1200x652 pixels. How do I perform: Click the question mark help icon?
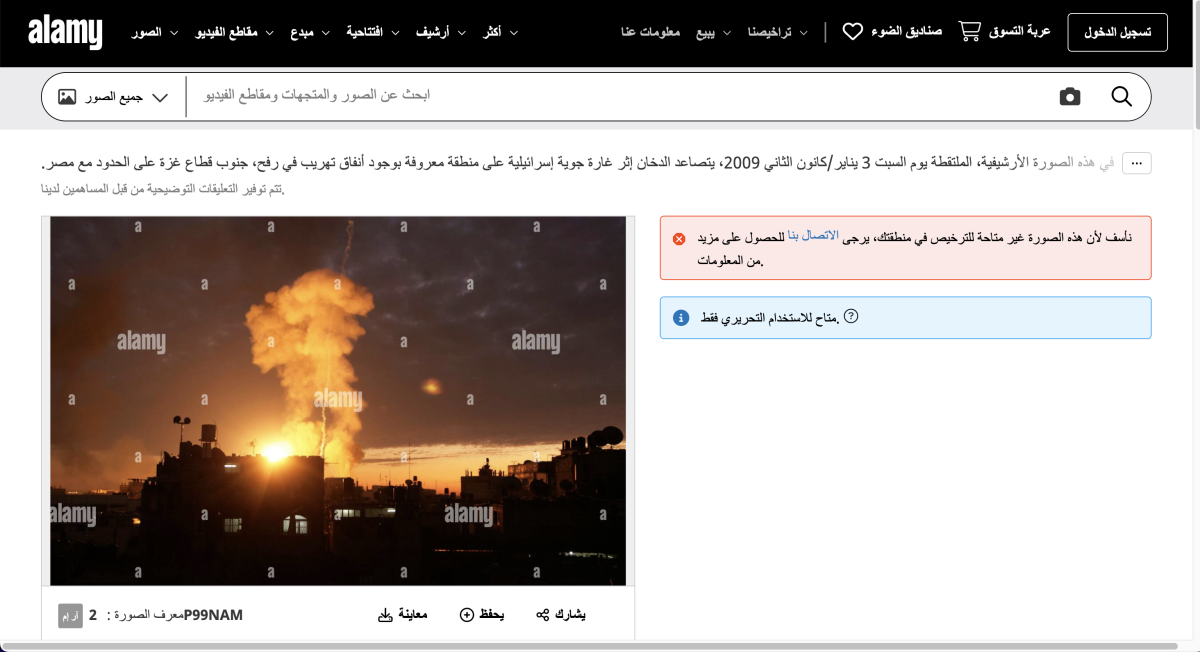[x=851, y=315]
